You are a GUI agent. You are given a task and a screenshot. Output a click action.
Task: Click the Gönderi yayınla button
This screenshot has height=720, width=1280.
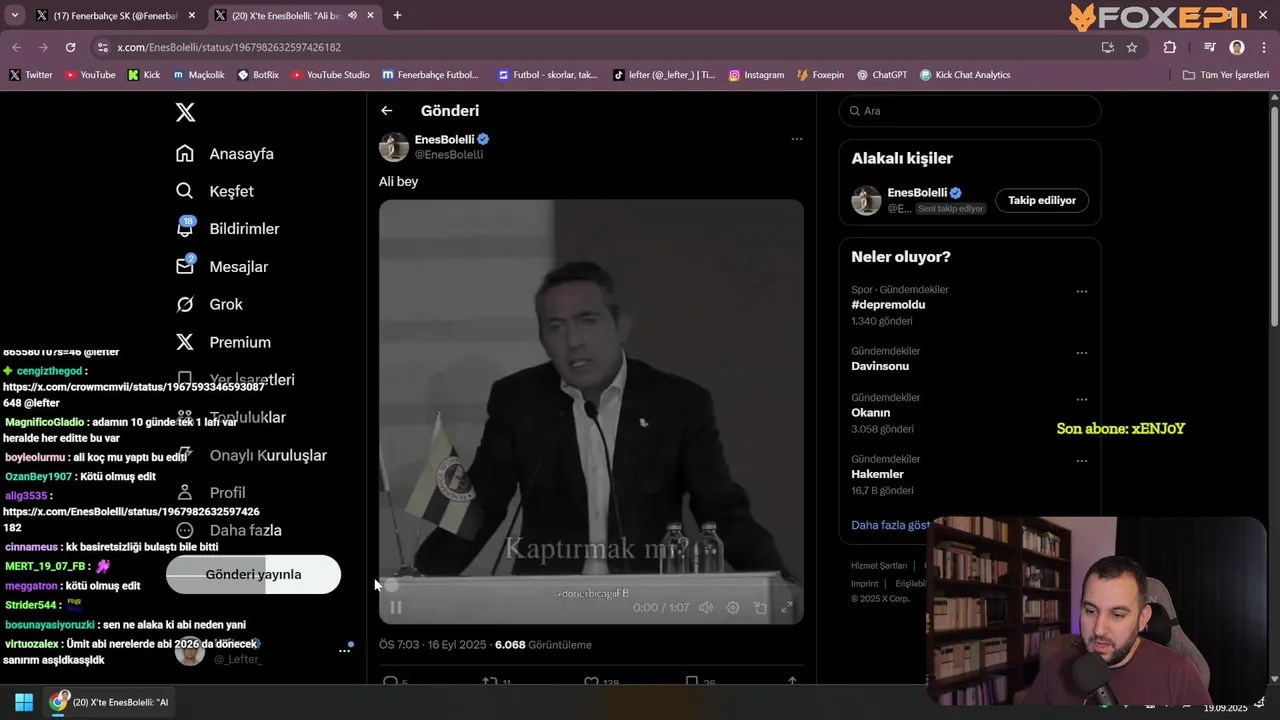[x=253, y=574]
